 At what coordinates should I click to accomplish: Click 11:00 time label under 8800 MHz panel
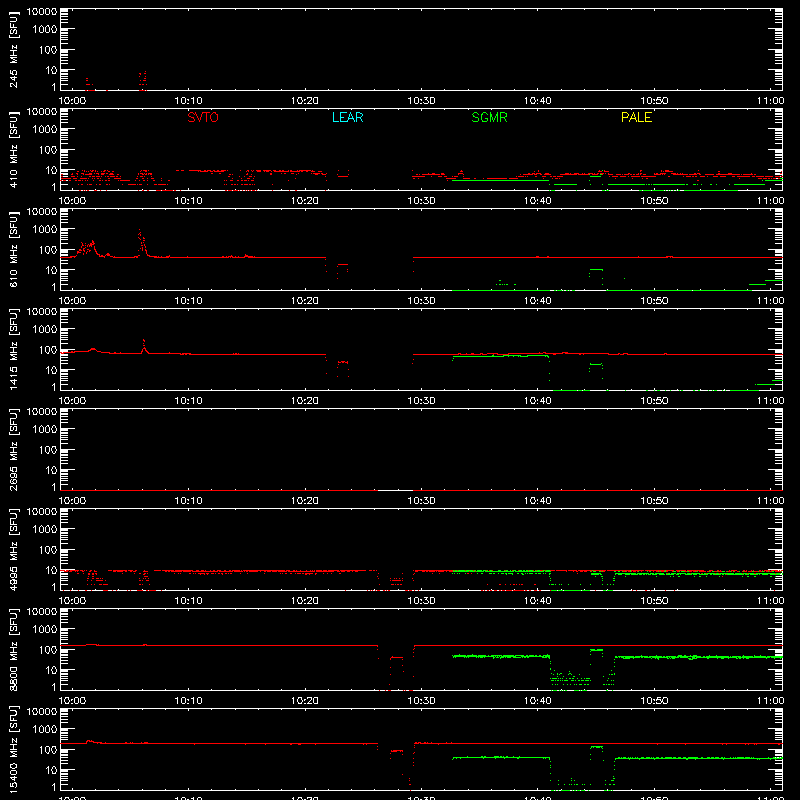[770, 701]
